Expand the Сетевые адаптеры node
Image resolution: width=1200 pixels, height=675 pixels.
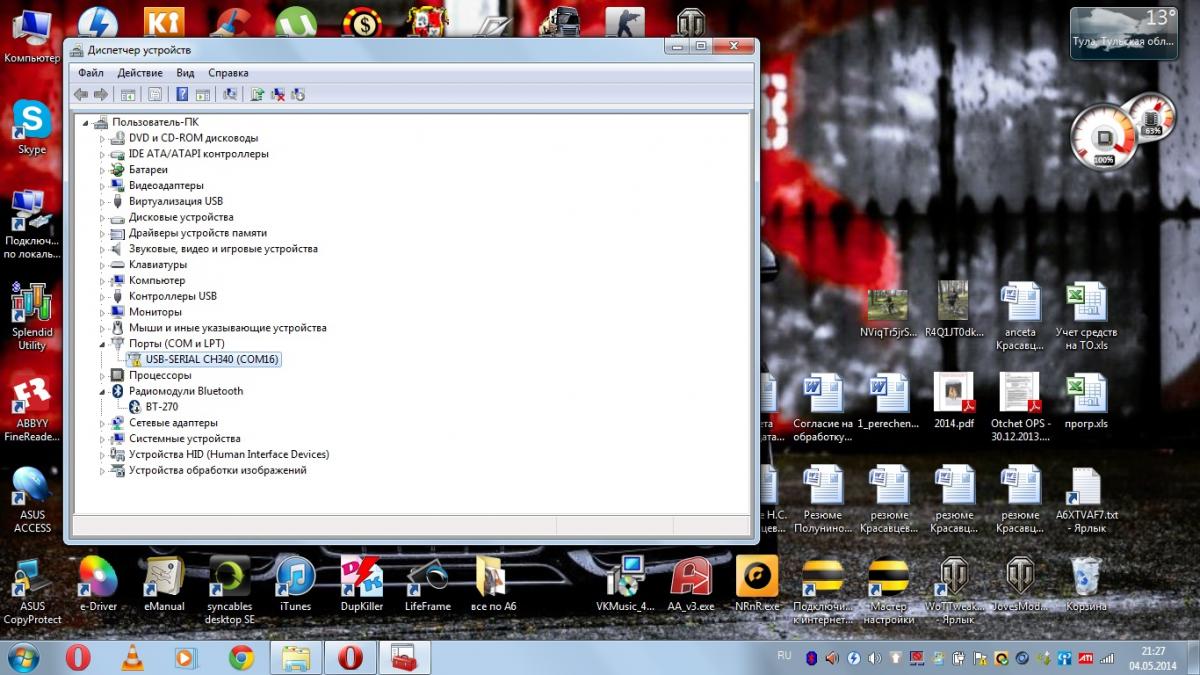102,423
